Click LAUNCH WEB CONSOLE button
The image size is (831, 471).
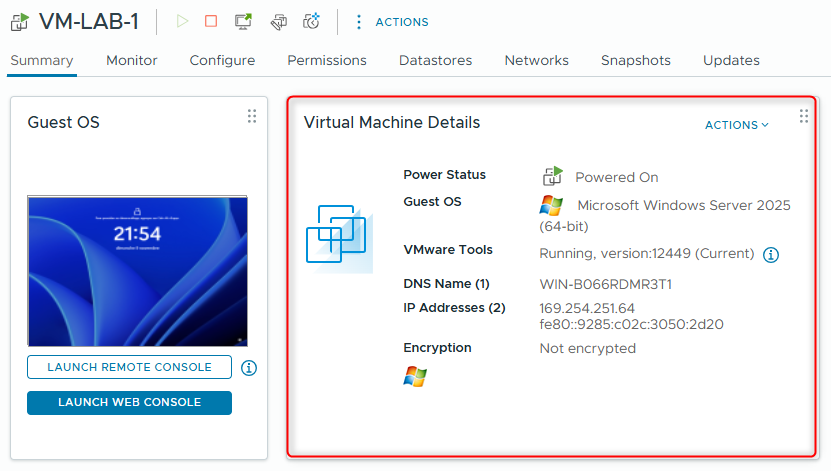[129, 403]
